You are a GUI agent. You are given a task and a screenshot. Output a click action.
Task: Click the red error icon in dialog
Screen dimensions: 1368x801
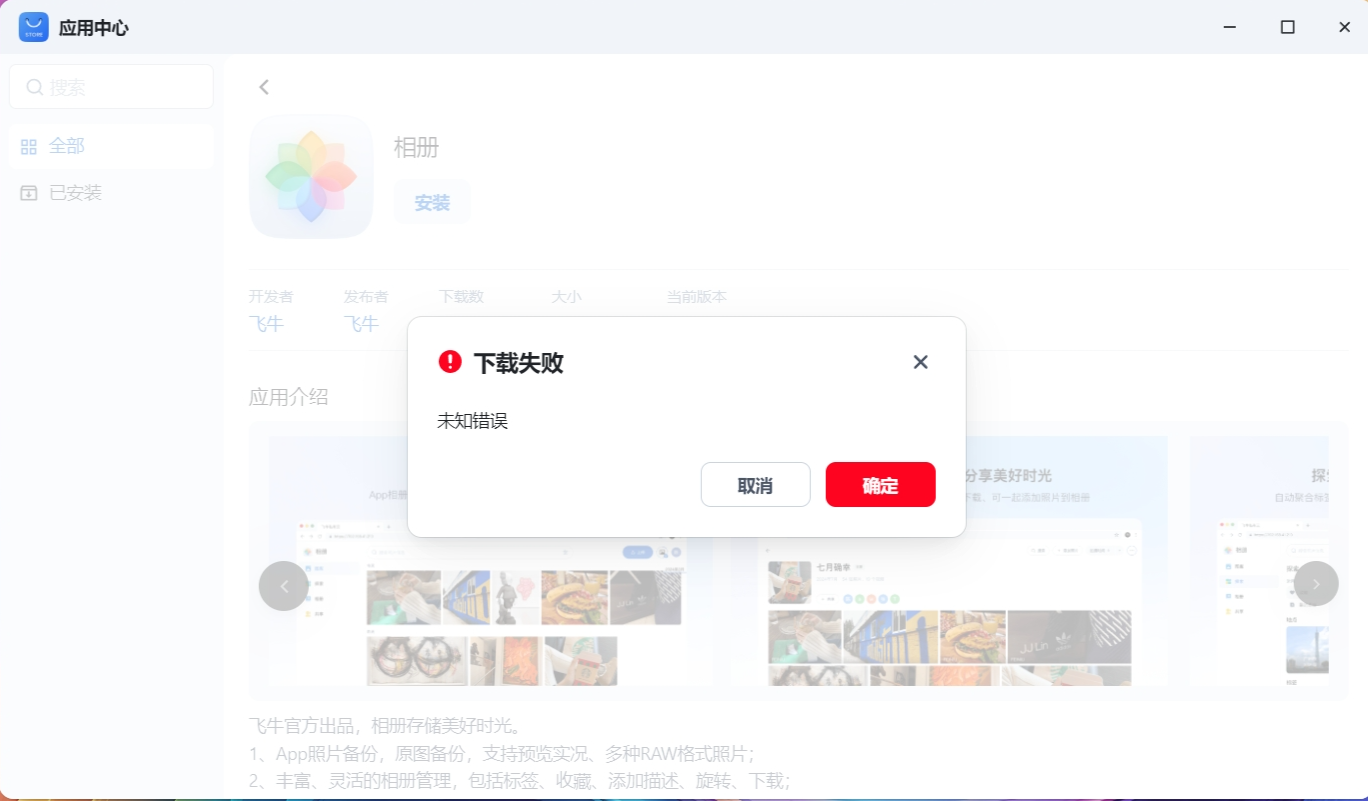coord(450,362)
